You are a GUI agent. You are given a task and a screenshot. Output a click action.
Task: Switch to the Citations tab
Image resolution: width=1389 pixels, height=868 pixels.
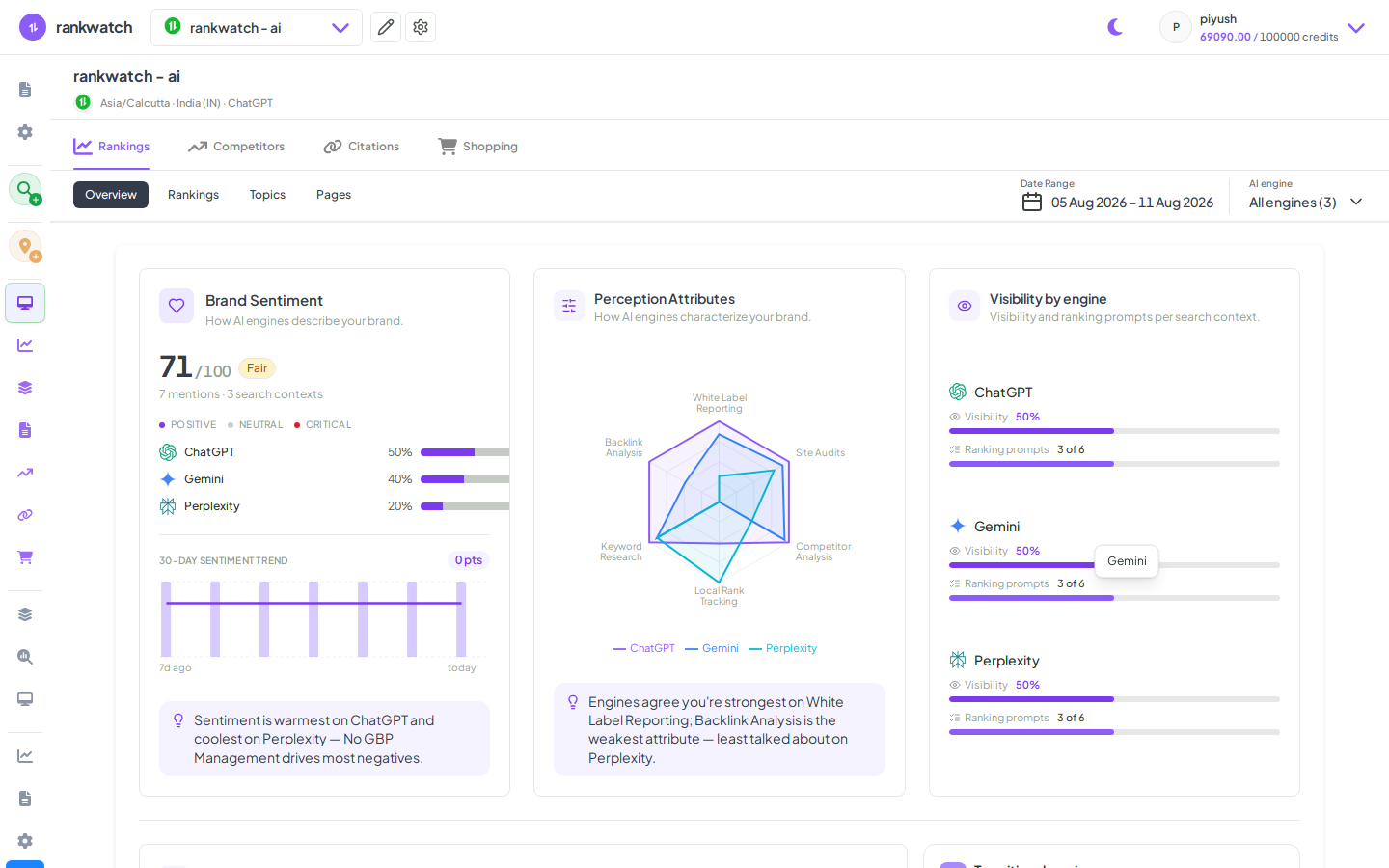point(362,147)
